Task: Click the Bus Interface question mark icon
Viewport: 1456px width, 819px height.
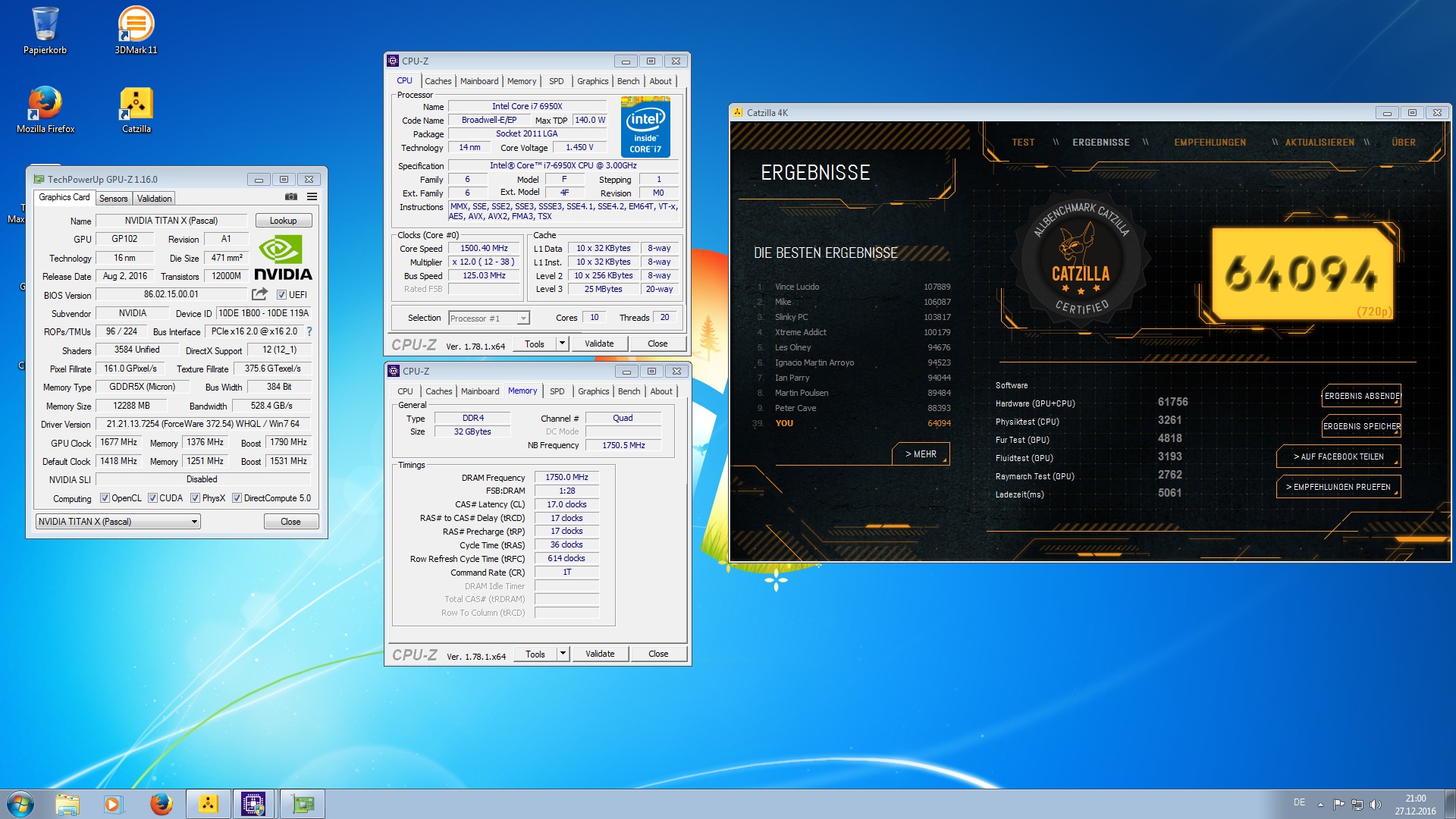Action: tap(309, 331)
